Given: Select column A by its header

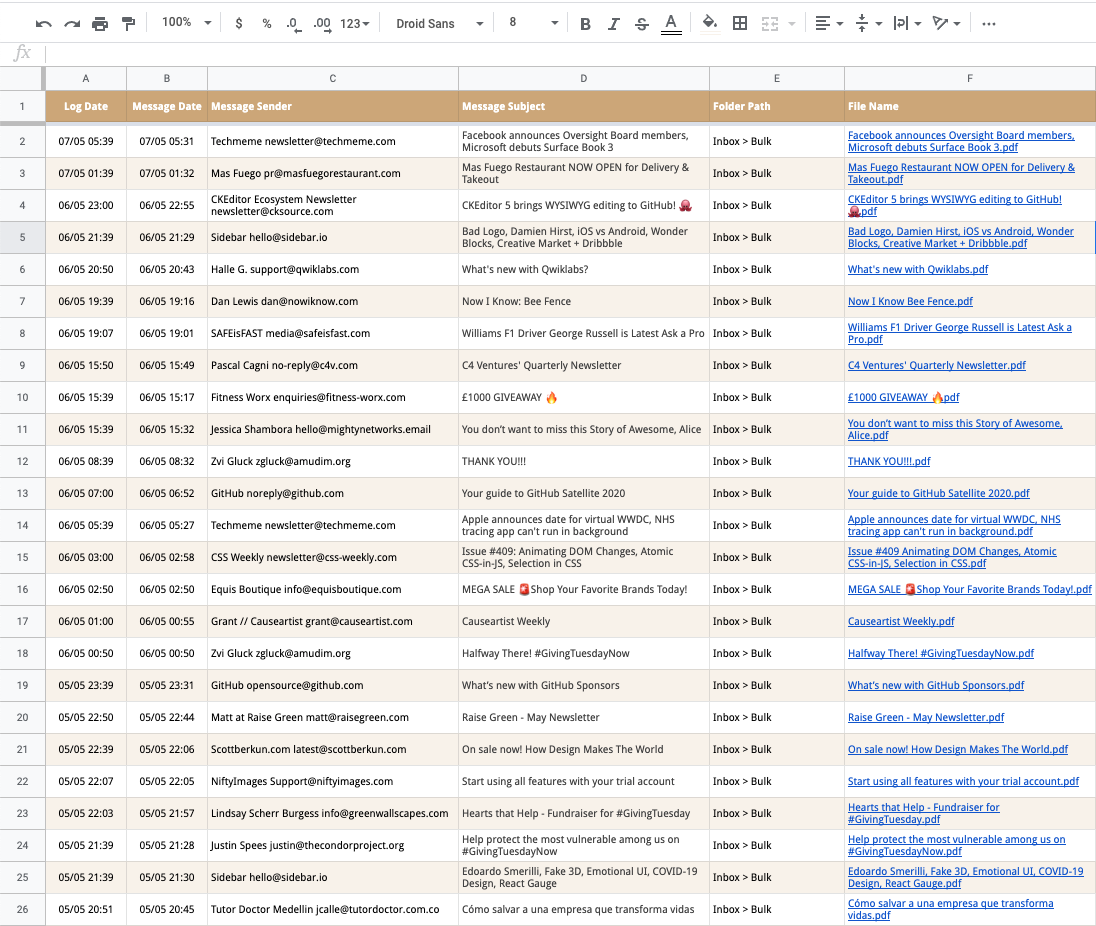Looking at the screenshot, I should coord(86,79).
